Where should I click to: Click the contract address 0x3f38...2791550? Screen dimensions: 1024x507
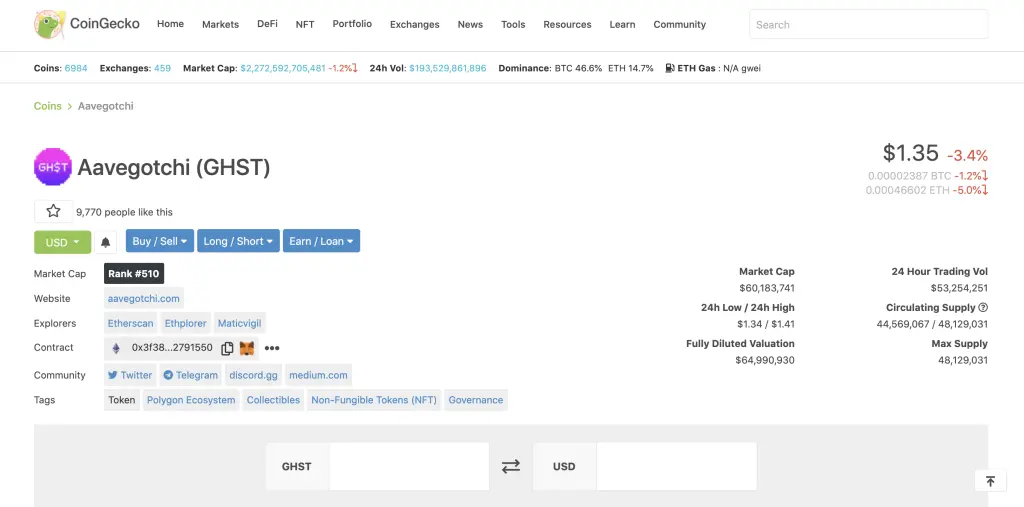point(172,348)
